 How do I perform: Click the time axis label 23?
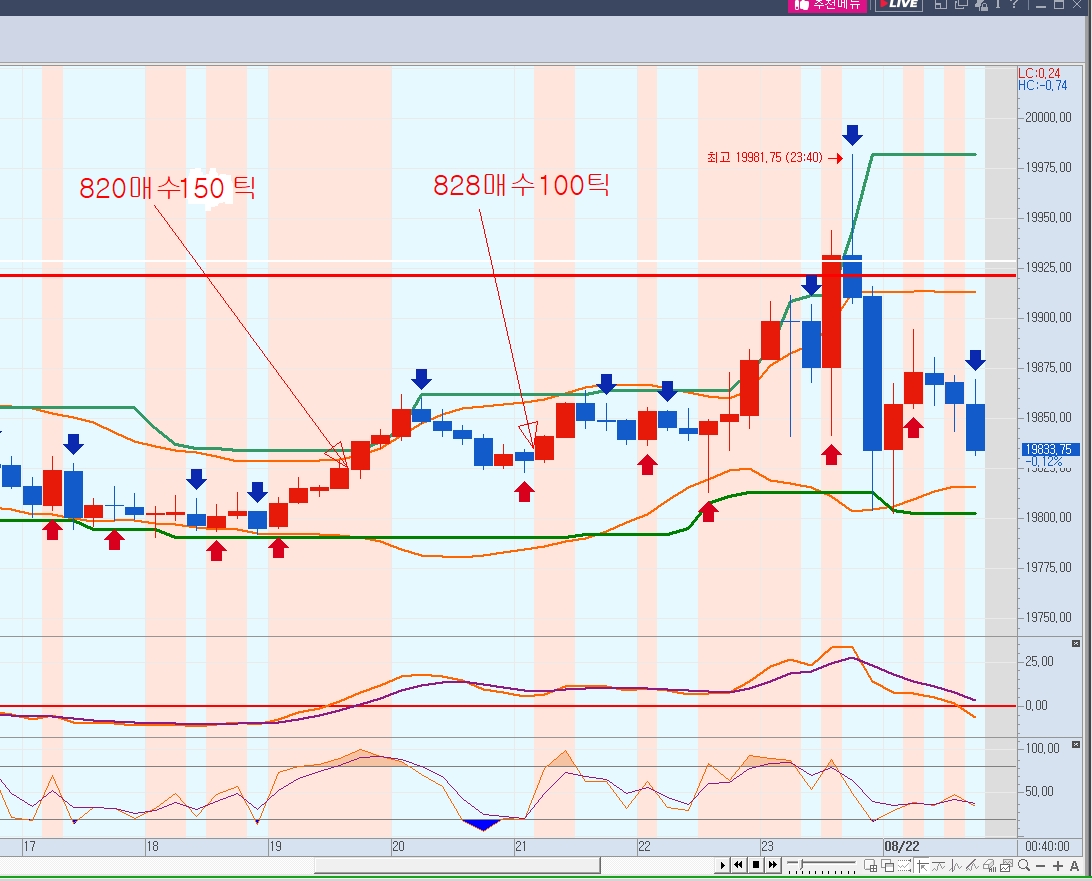(x=767, y=846)
